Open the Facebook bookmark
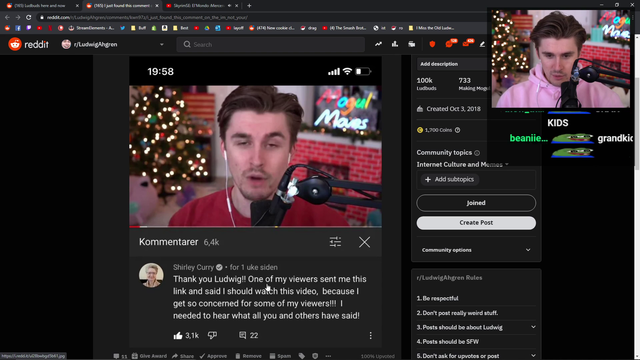This screenshot has width=640, height=360. pos(18,28)
